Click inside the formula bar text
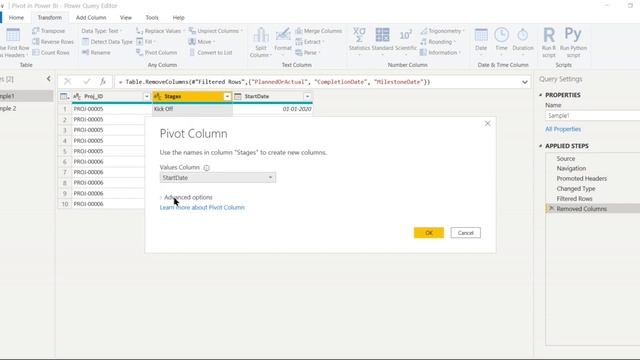 click(x=274, y=82)
